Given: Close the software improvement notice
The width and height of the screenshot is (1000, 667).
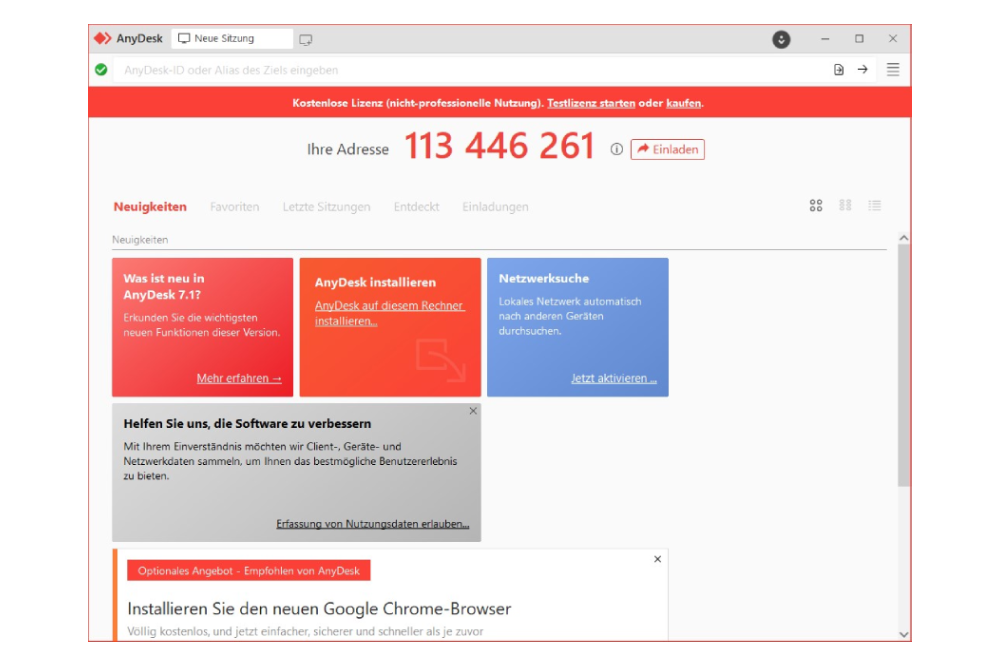Looking at the screenshot, I should [x=473, y=411].
